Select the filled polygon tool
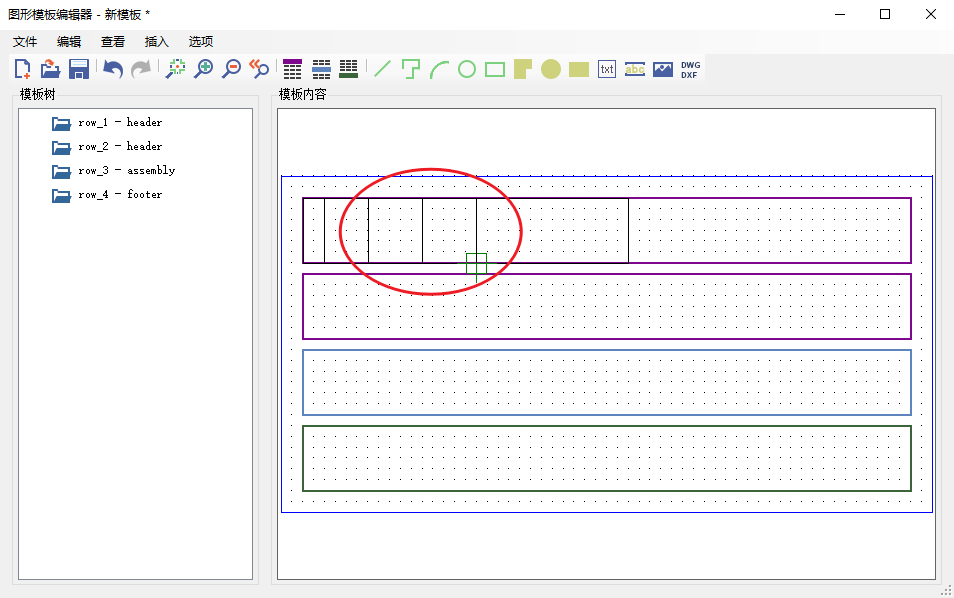Viewport: 954px width, 598px height. 523,69
